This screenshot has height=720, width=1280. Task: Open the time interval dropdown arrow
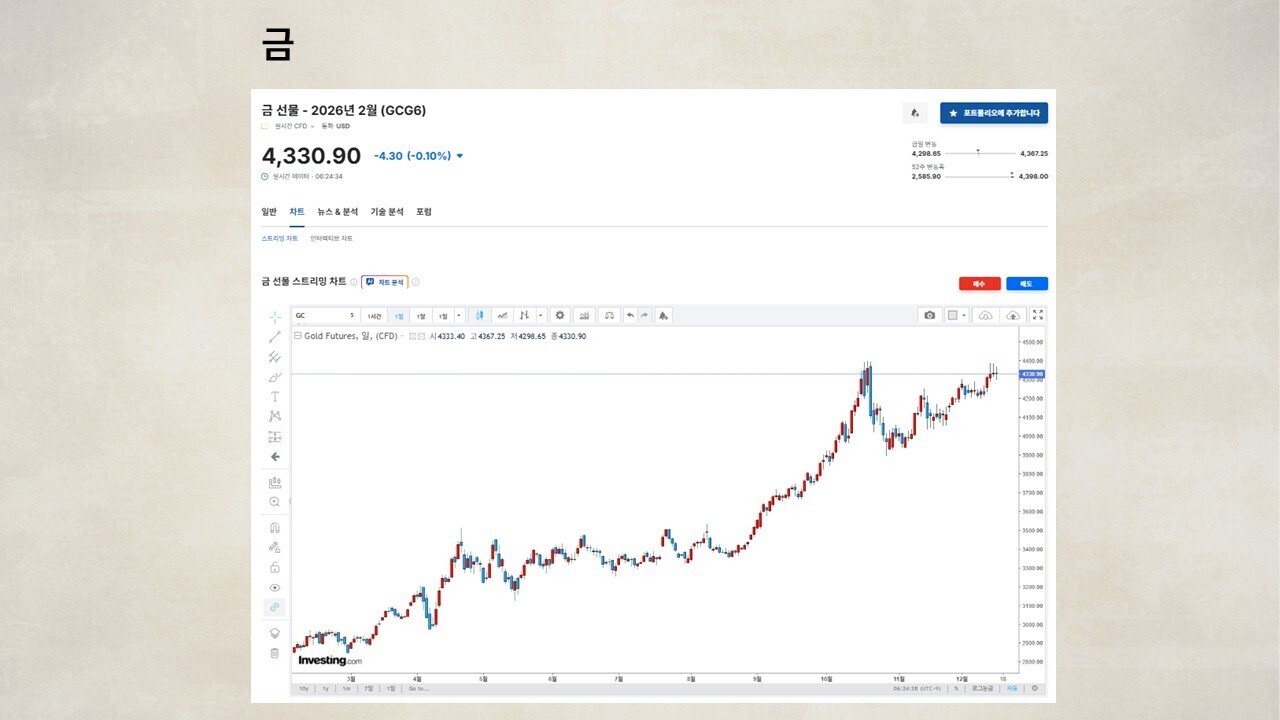[x=459, y=315]
